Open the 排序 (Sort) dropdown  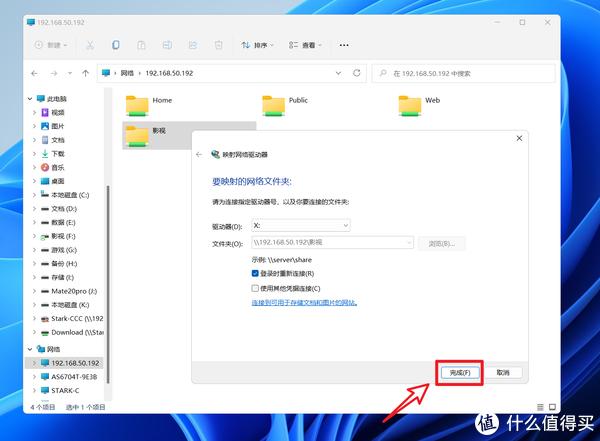(258, 45)
